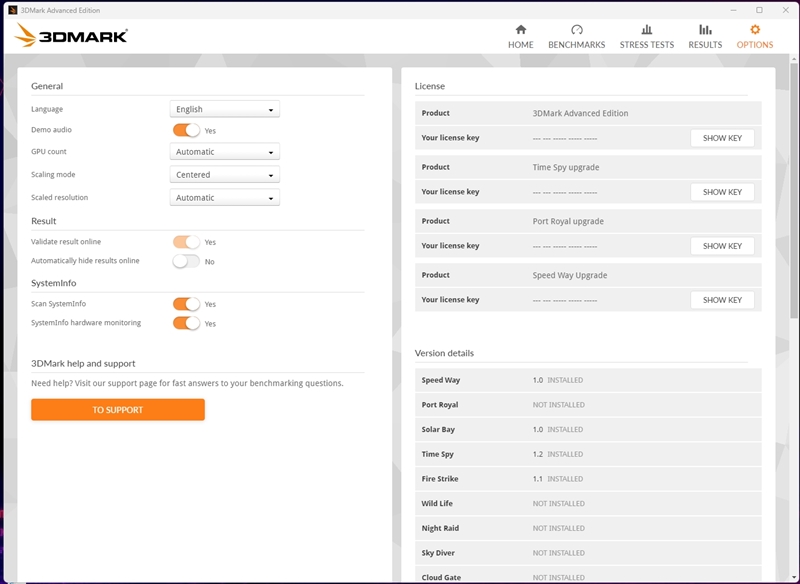Expand the Scaled resolution dropdown

click(x=224, y=198)
